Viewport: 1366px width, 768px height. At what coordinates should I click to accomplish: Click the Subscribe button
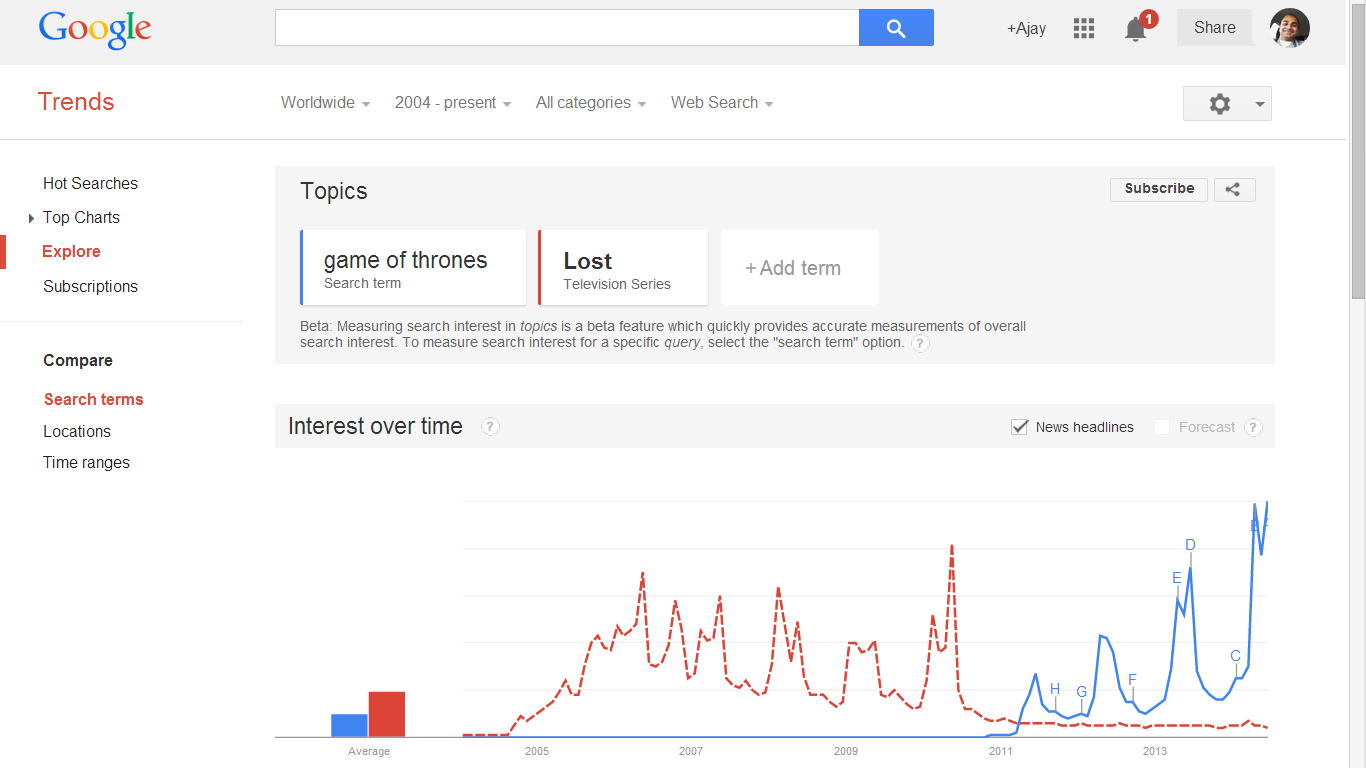[x=1158, y=189]
